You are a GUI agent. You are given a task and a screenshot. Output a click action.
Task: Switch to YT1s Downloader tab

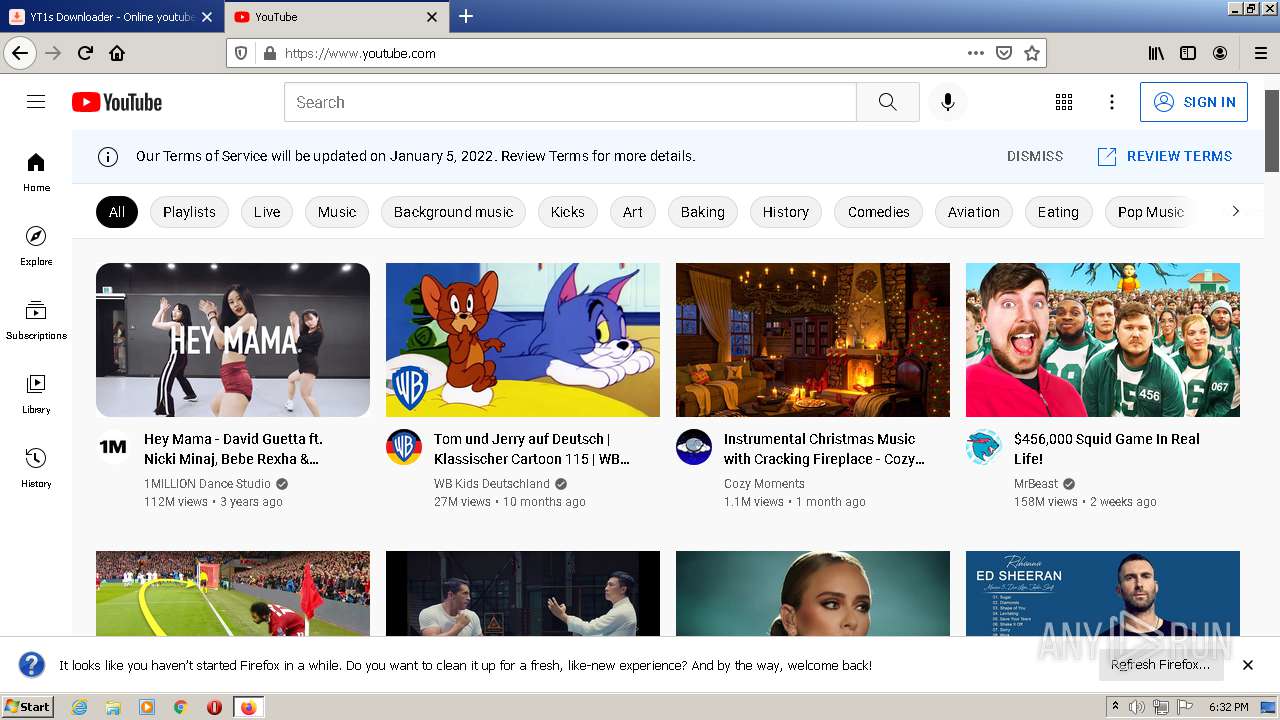(111, 16)
